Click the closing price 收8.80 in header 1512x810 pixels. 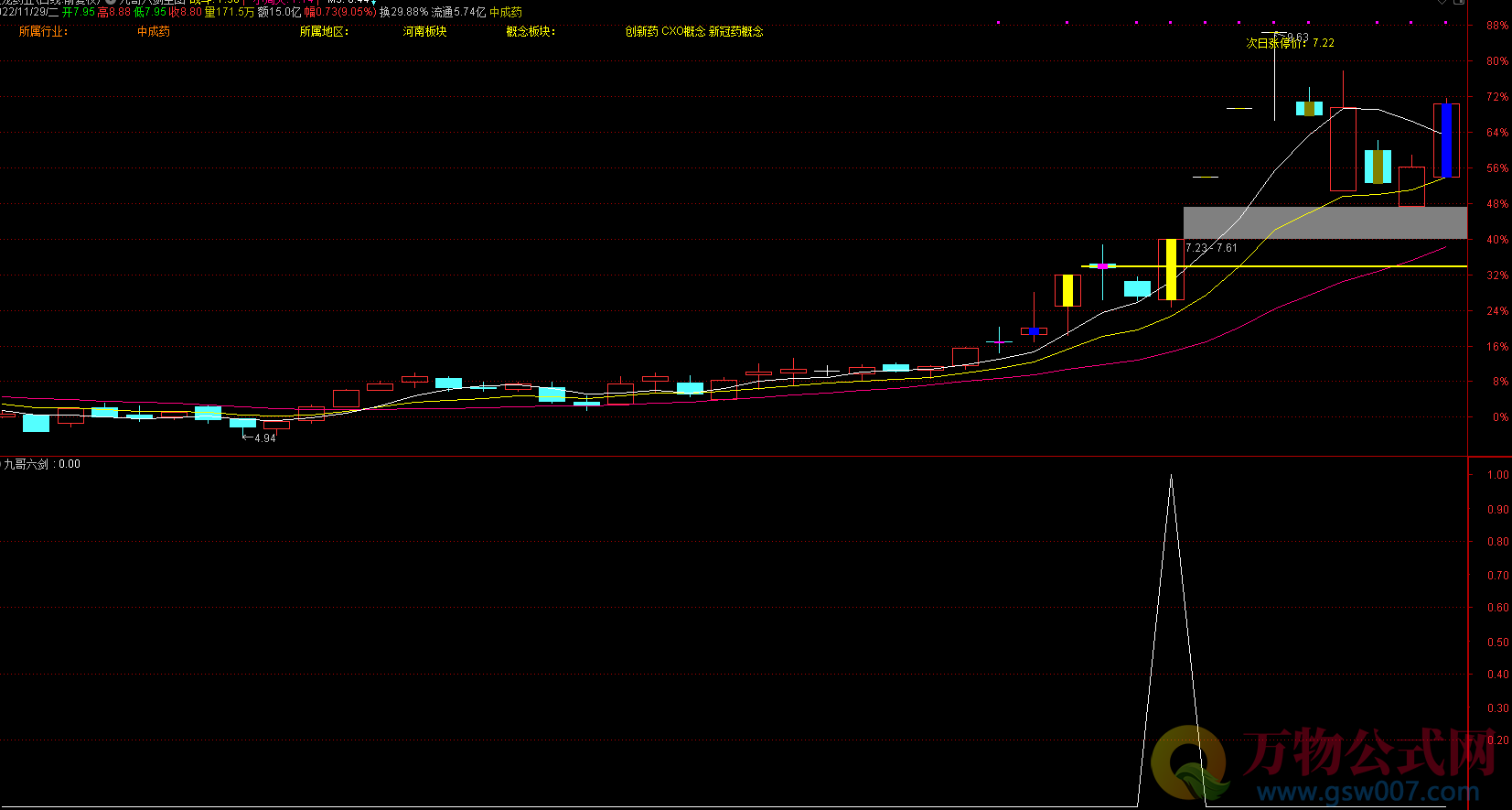click(x=186, y=12)
